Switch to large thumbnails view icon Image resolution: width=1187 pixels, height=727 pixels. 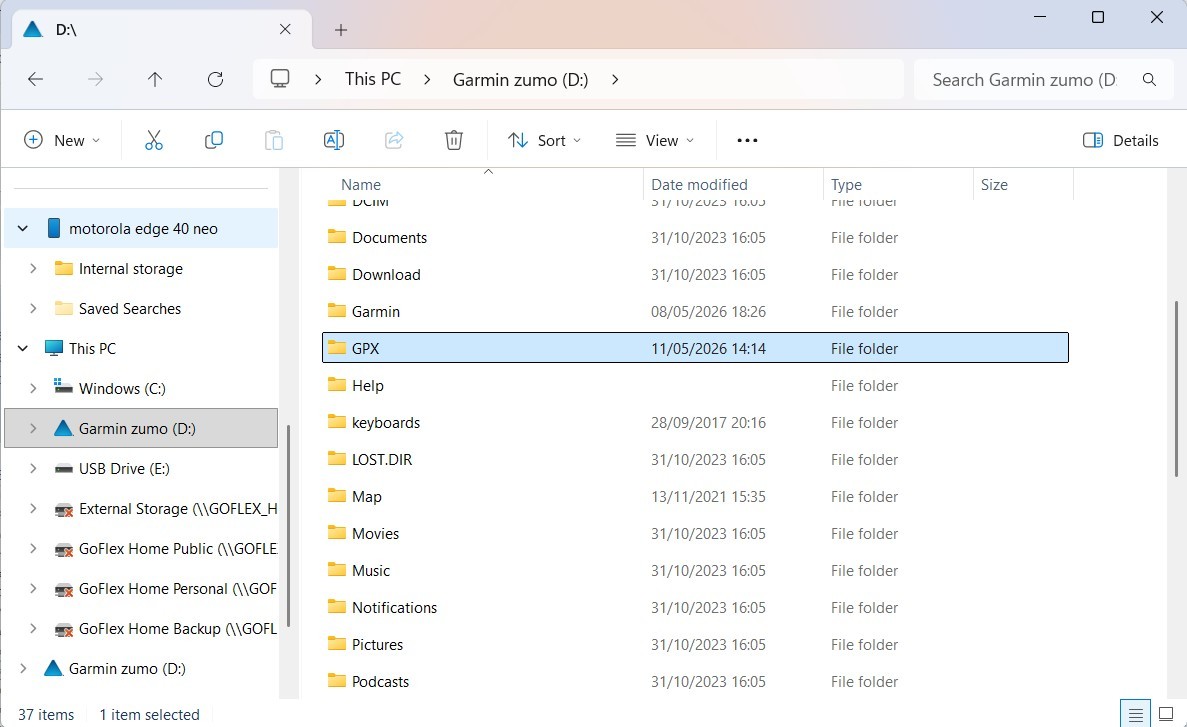pos(1167,714)
